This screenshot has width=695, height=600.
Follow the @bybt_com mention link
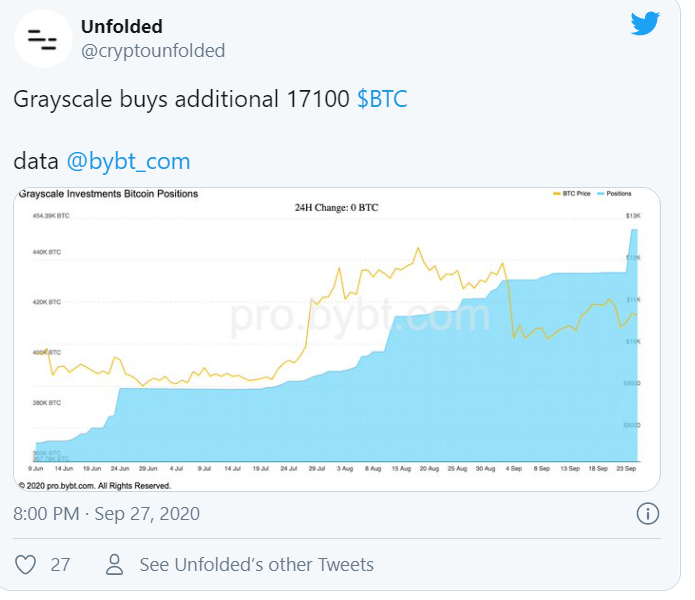pyautogui.click(x=128, y=161)
